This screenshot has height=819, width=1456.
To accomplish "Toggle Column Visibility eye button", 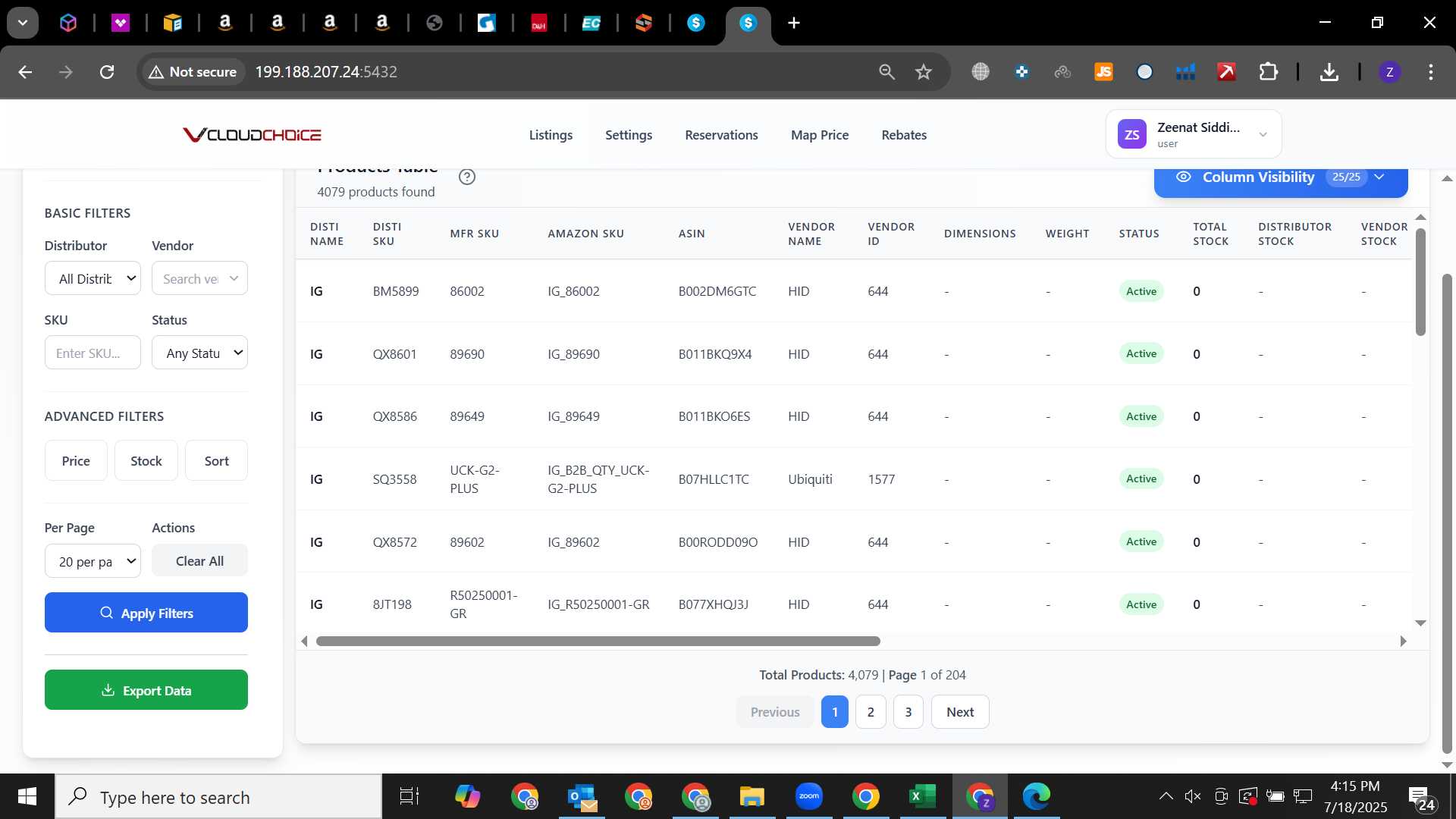I will (1281, 177).
